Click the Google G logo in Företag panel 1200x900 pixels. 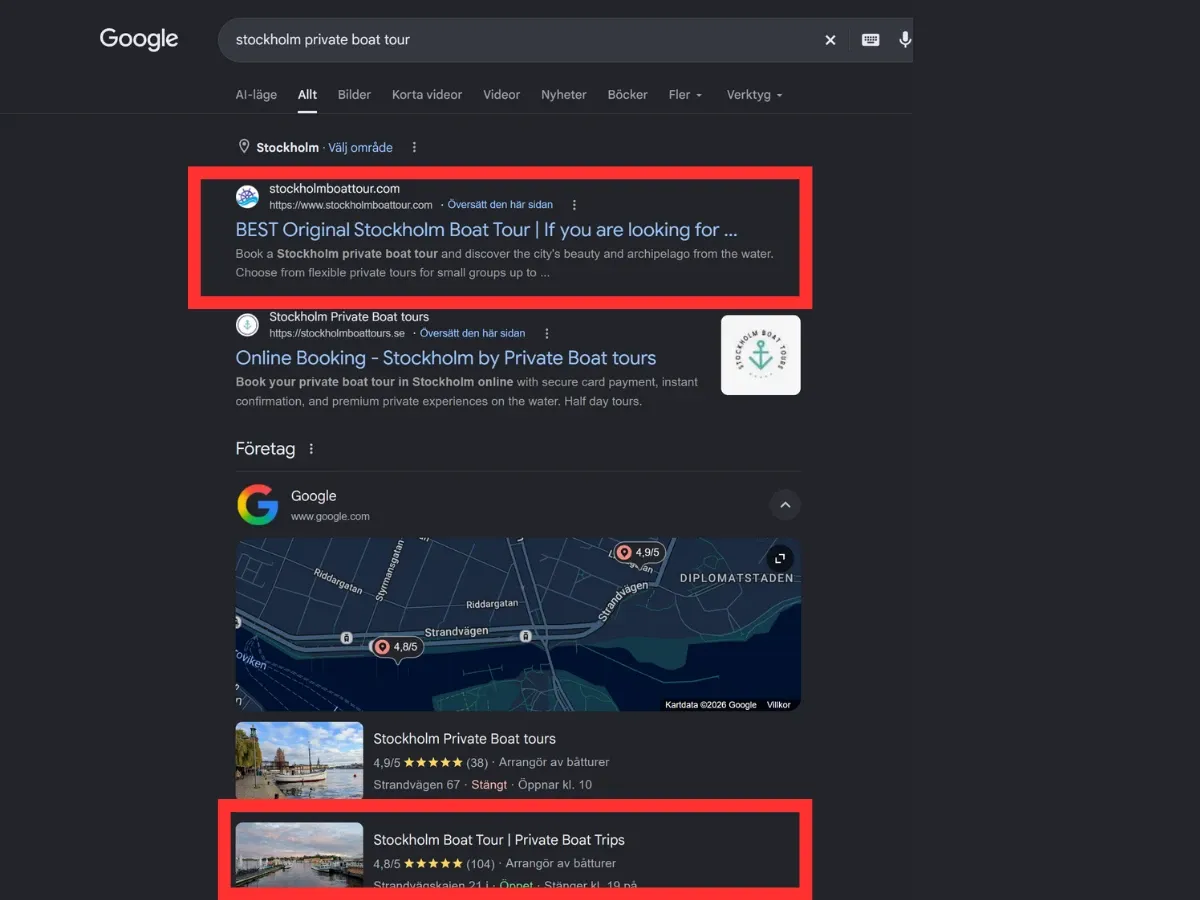[x=257, y=505]
